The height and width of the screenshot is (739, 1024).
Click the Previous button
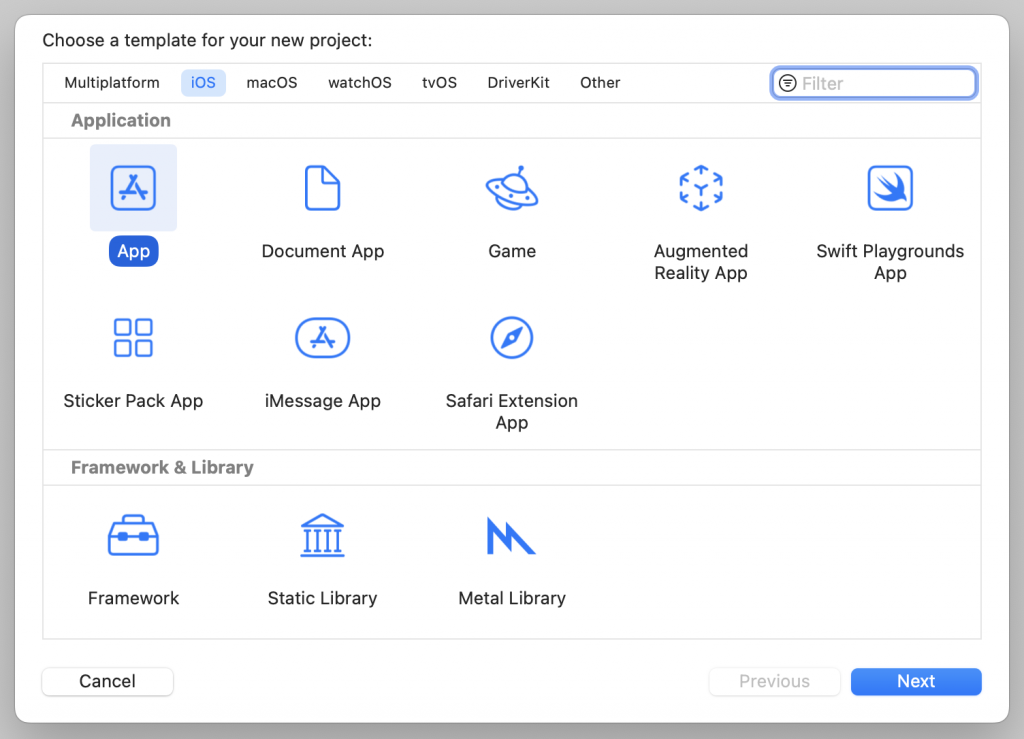click(775, 682)
